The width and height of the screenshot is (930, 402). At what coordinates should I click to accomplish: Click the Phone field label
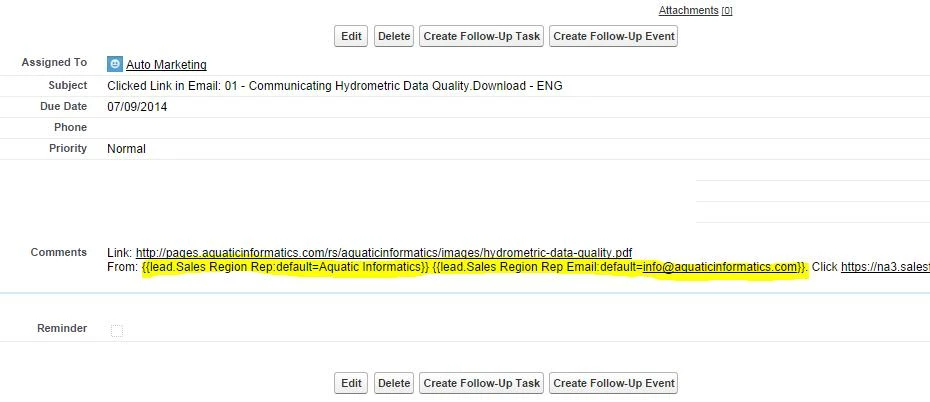click(x=71, y=127)
